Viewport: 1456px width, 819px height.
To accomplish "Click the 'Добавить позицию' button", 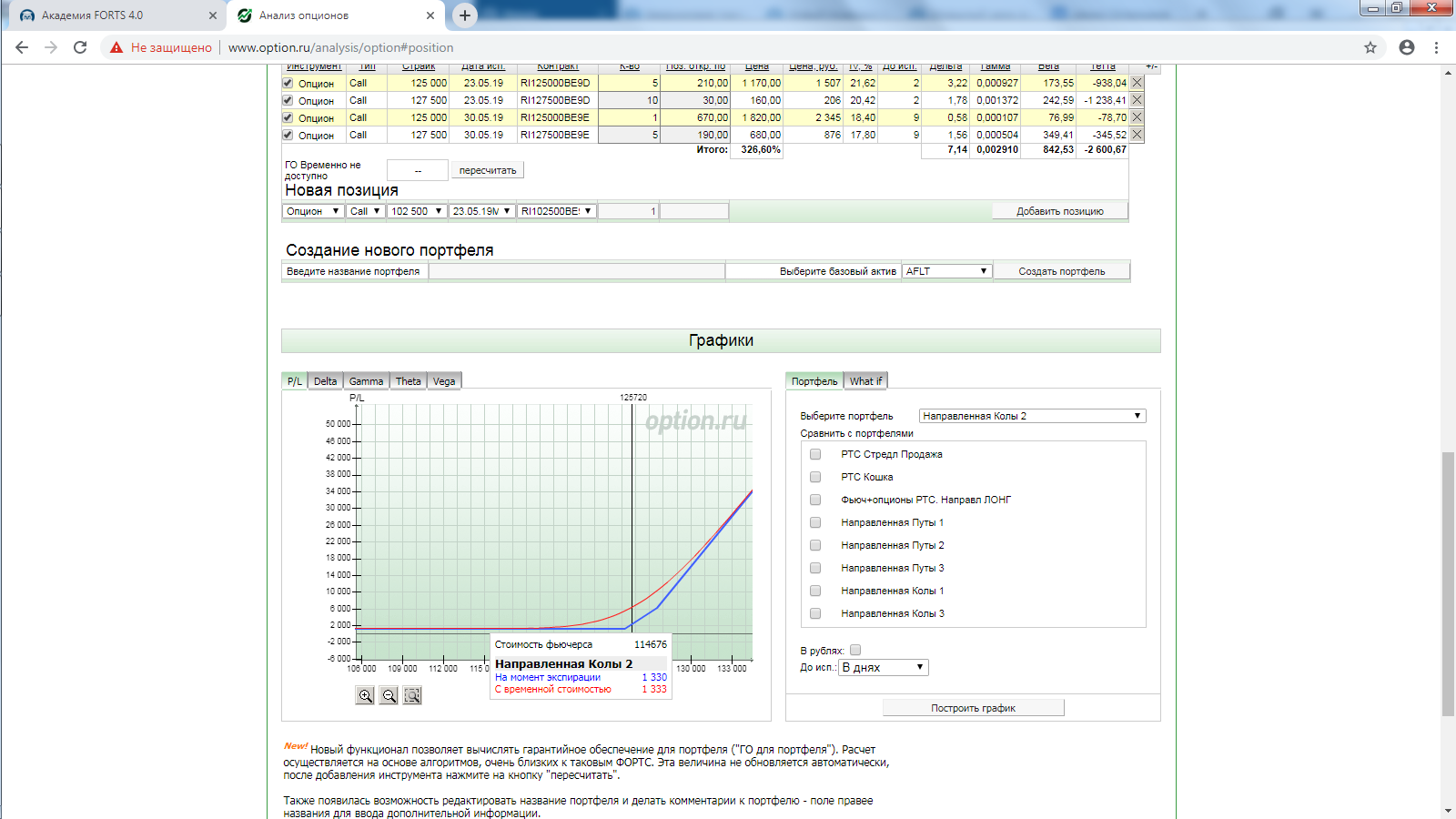I will (1059, 211).
